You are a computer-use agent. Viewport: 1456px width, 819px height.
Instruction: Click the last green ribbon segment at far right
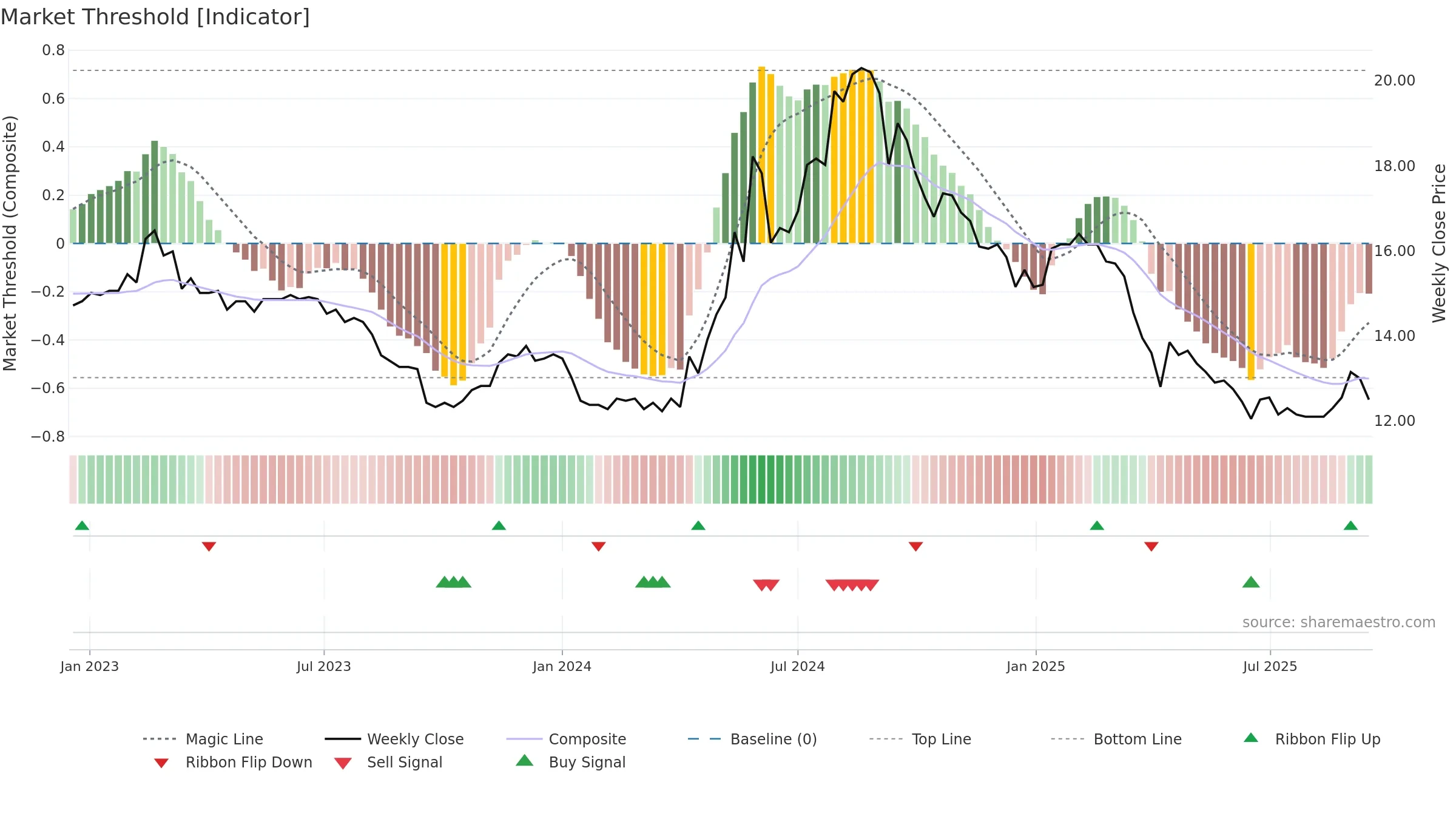(1369, 479)
